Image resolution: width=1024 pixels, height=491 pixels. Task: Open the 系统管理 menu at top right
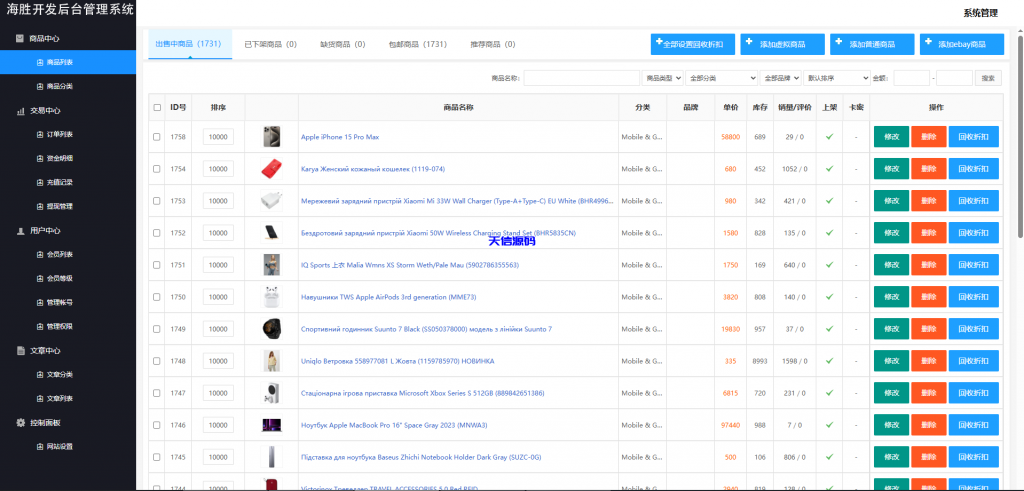click(x=980, y=13)
